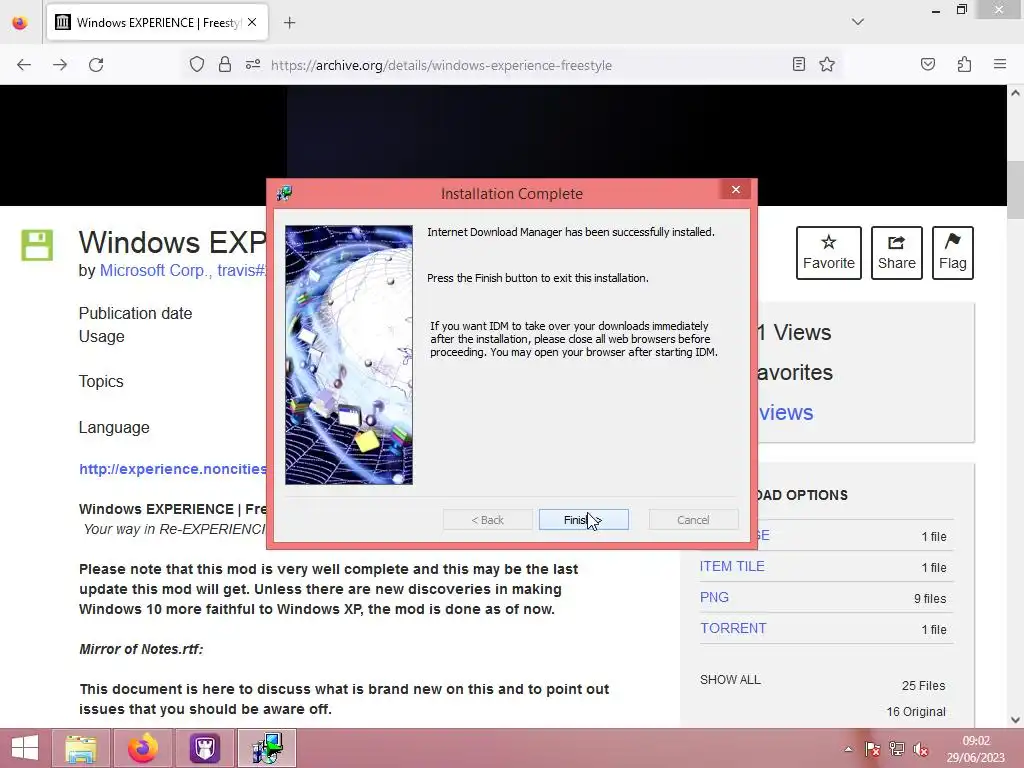Open Action Center flag in tray
Viewport: 1024px width, 768px height.
pos(872,749)
